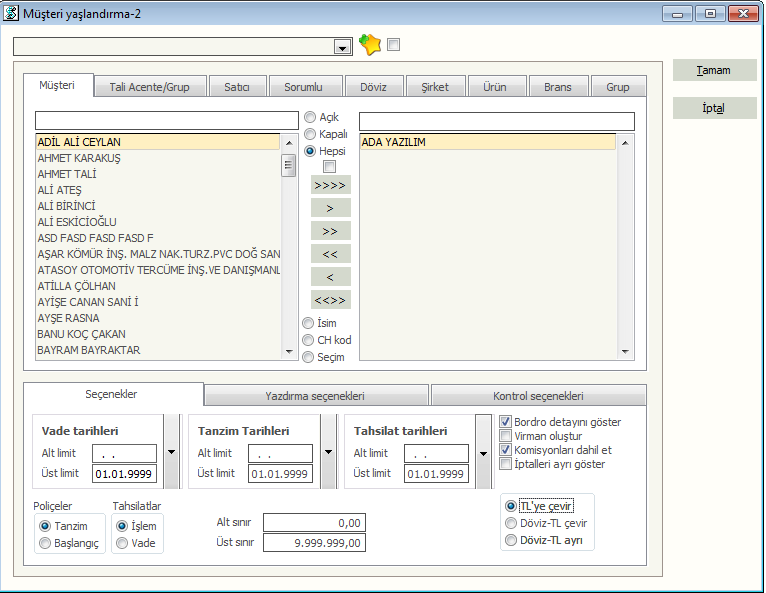Click the single > transfer arrow button
The image size is (766, 593).
tap(330, 208)
